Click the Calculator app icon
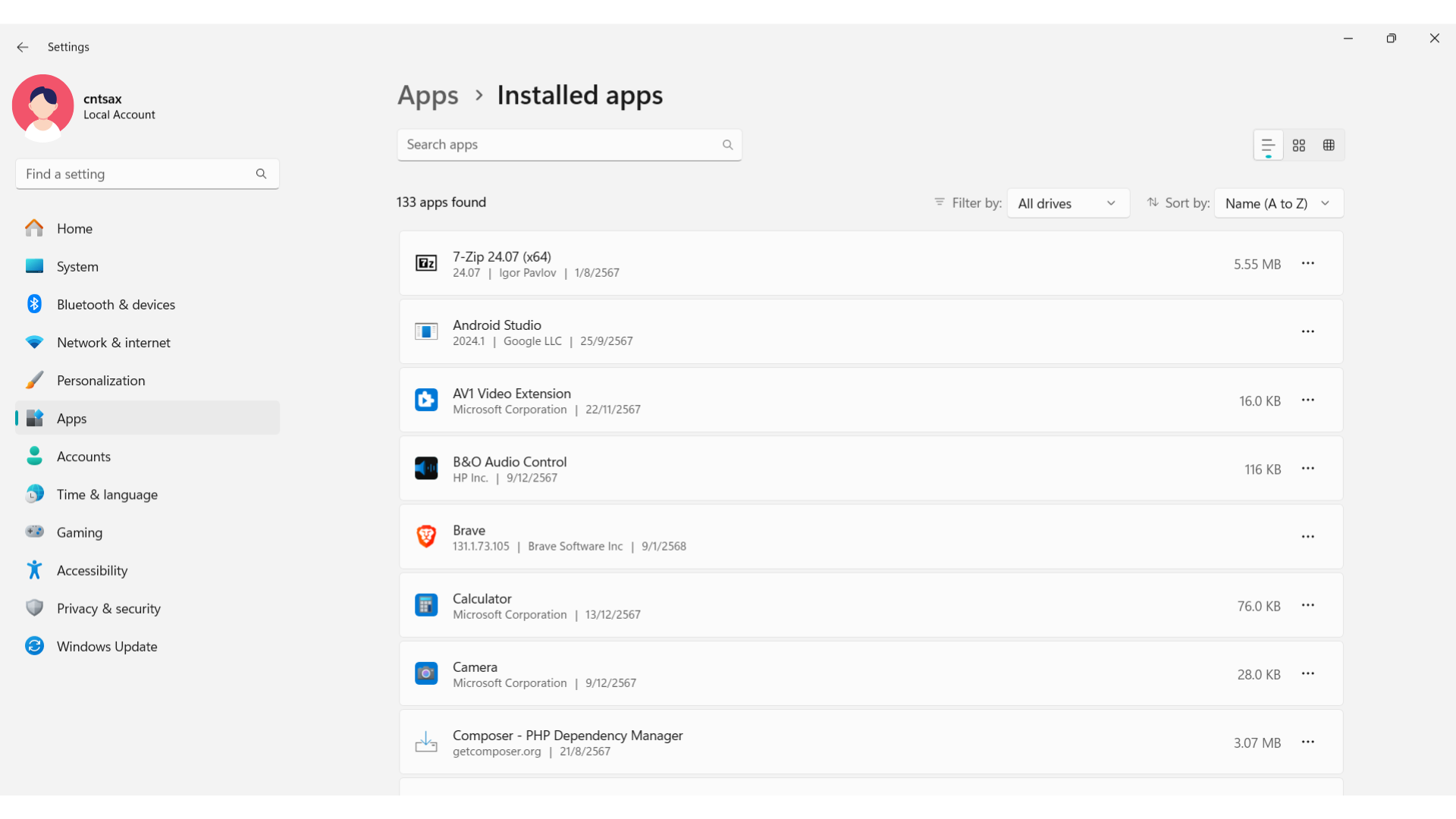 [x=426, y=605]
